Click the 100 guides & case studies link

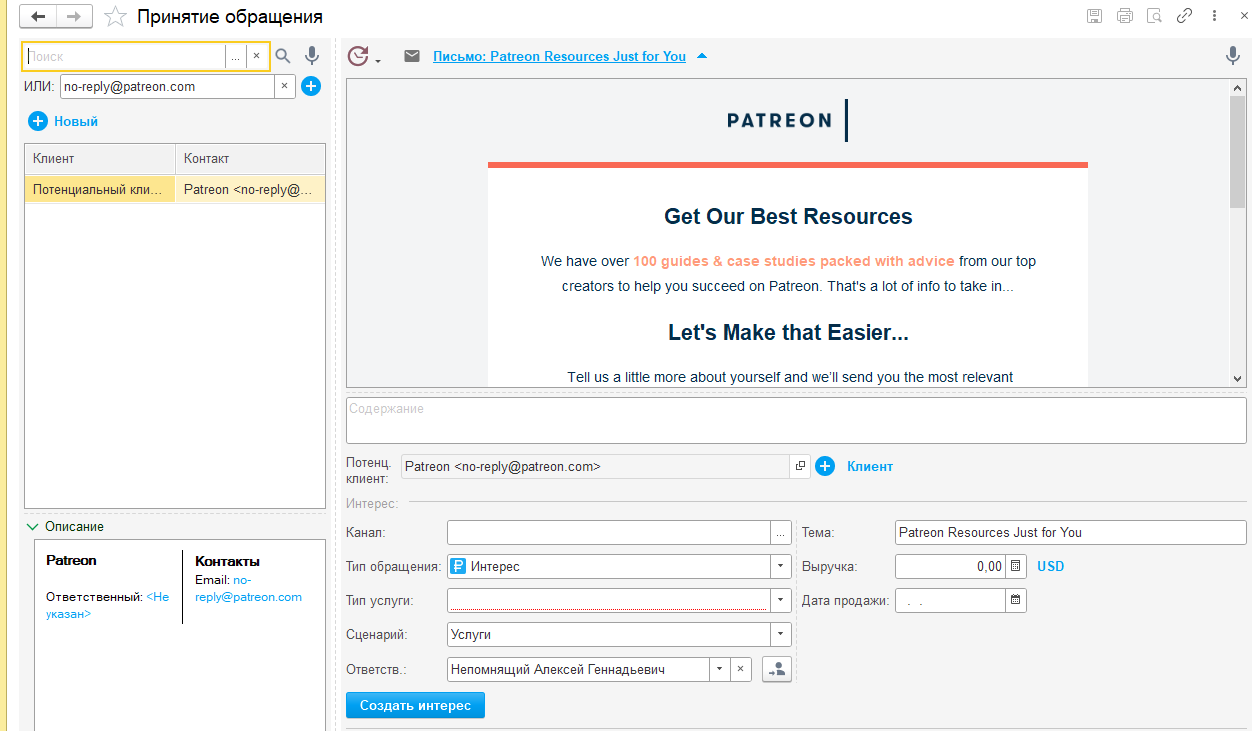[793, 261]
